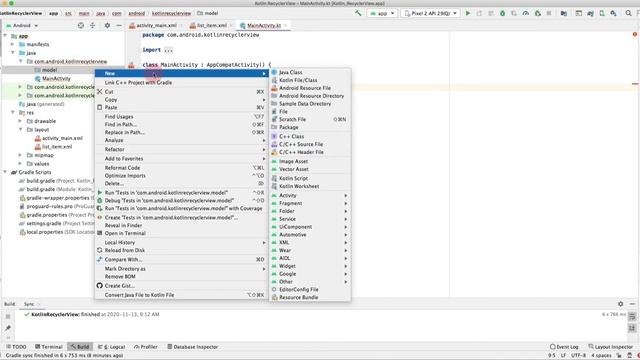640x360 pixels.
Task: Toggle the Build tool window button
Action: (80, 347)
